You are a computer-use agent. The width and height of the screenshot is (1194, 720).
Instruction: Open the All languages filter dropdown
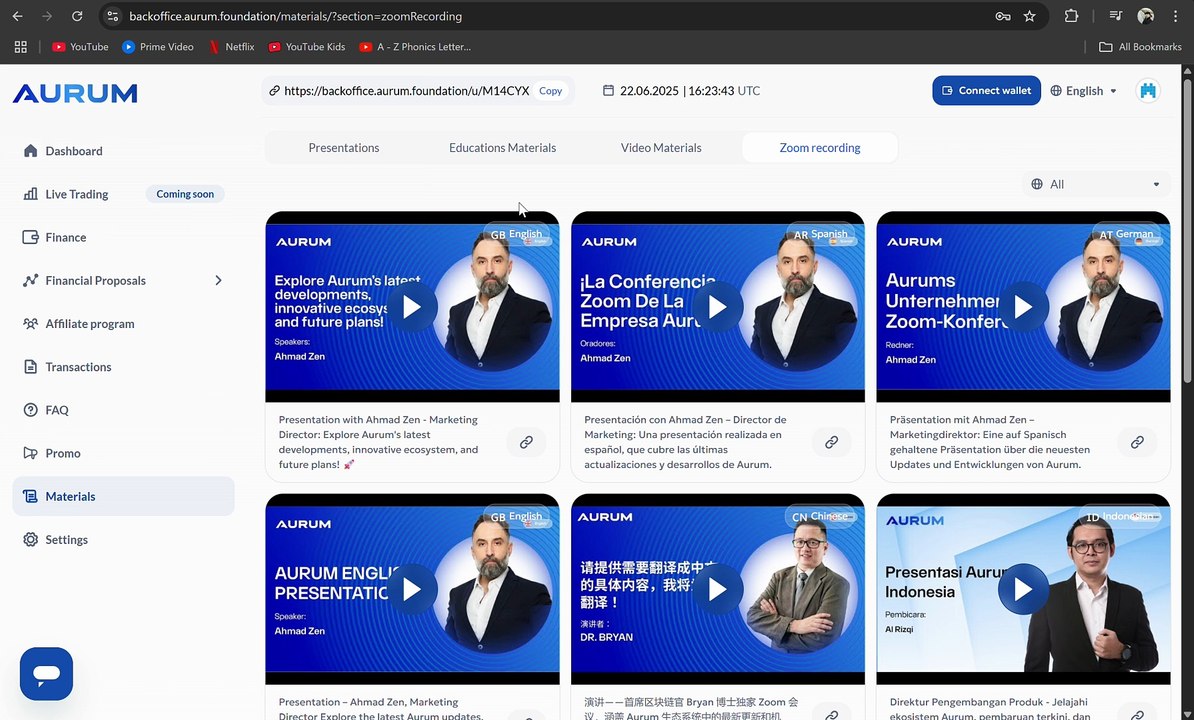coord(1096,184)
